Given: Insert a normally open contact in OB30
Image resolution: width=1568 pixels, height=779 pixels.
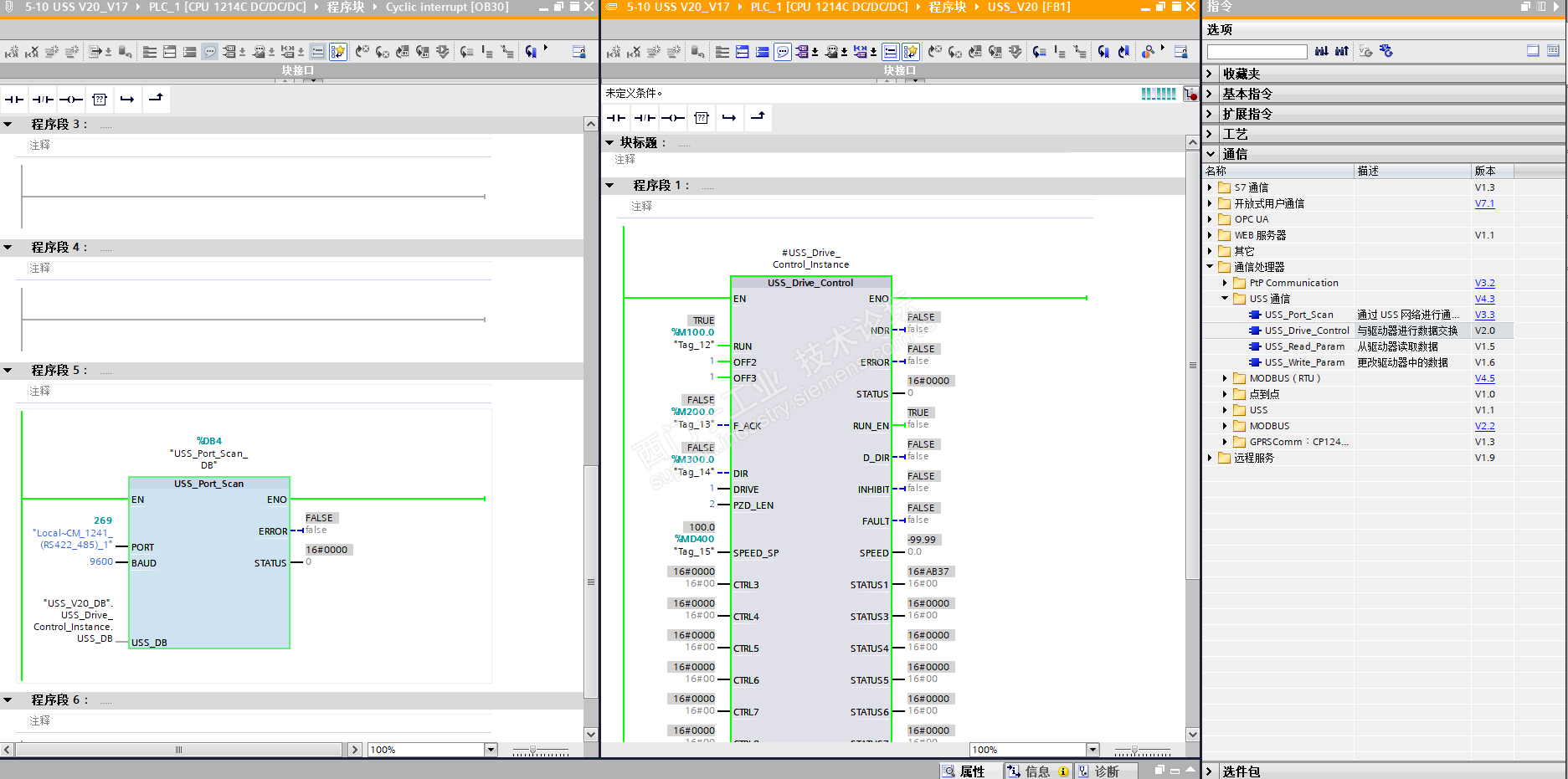Looking at the screenshot, I should coord(14,100).
